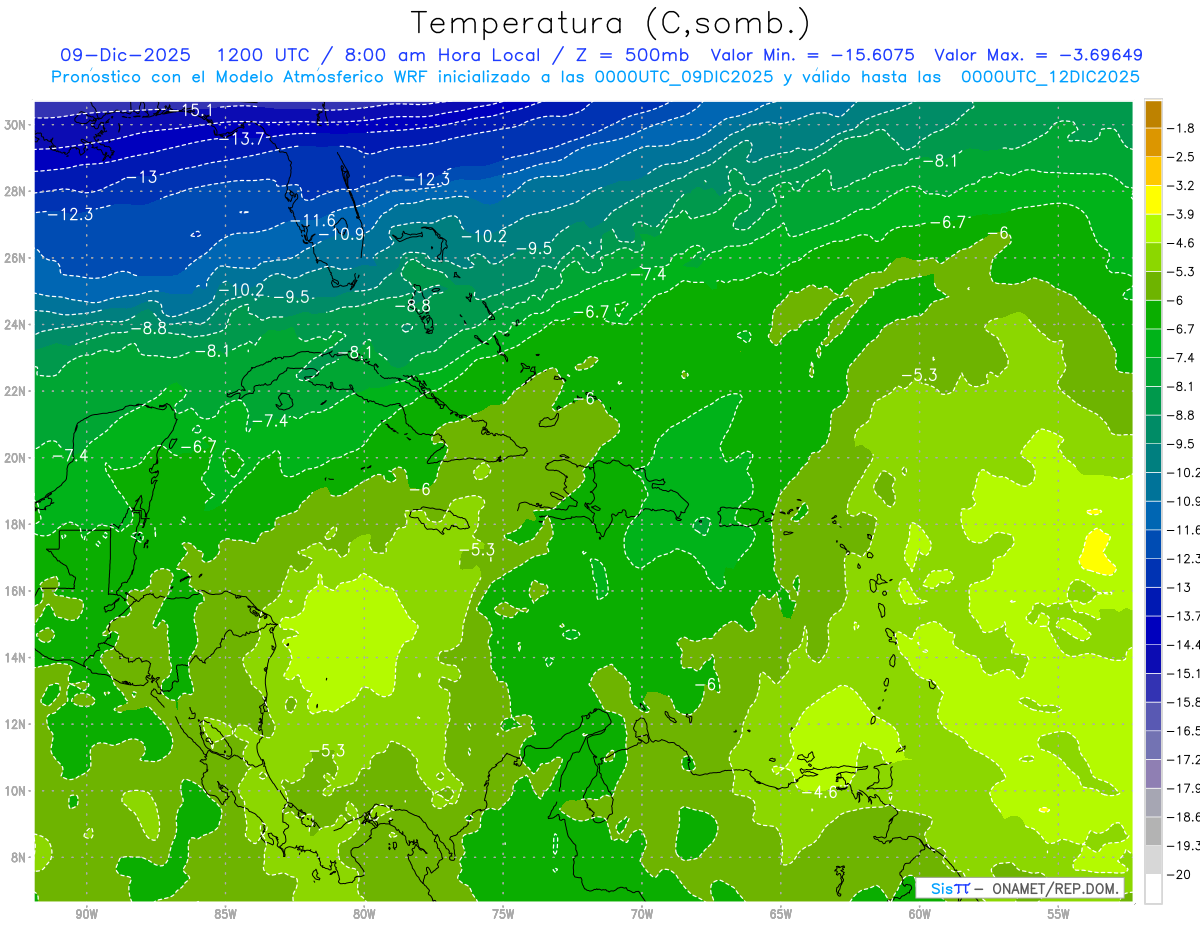This screenshot has height=927, width=1200.
Task: Click the -20 legend value
Action: [x=1180, y=874]
